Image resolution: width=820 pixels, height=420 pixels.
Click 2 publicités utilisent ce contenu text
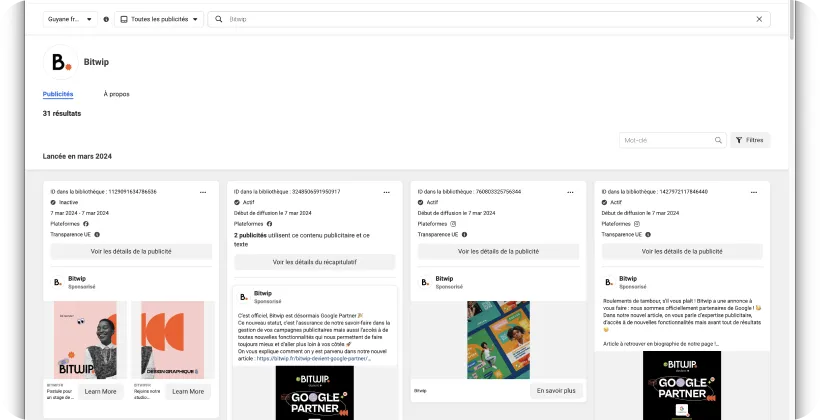tap(301, 240)
